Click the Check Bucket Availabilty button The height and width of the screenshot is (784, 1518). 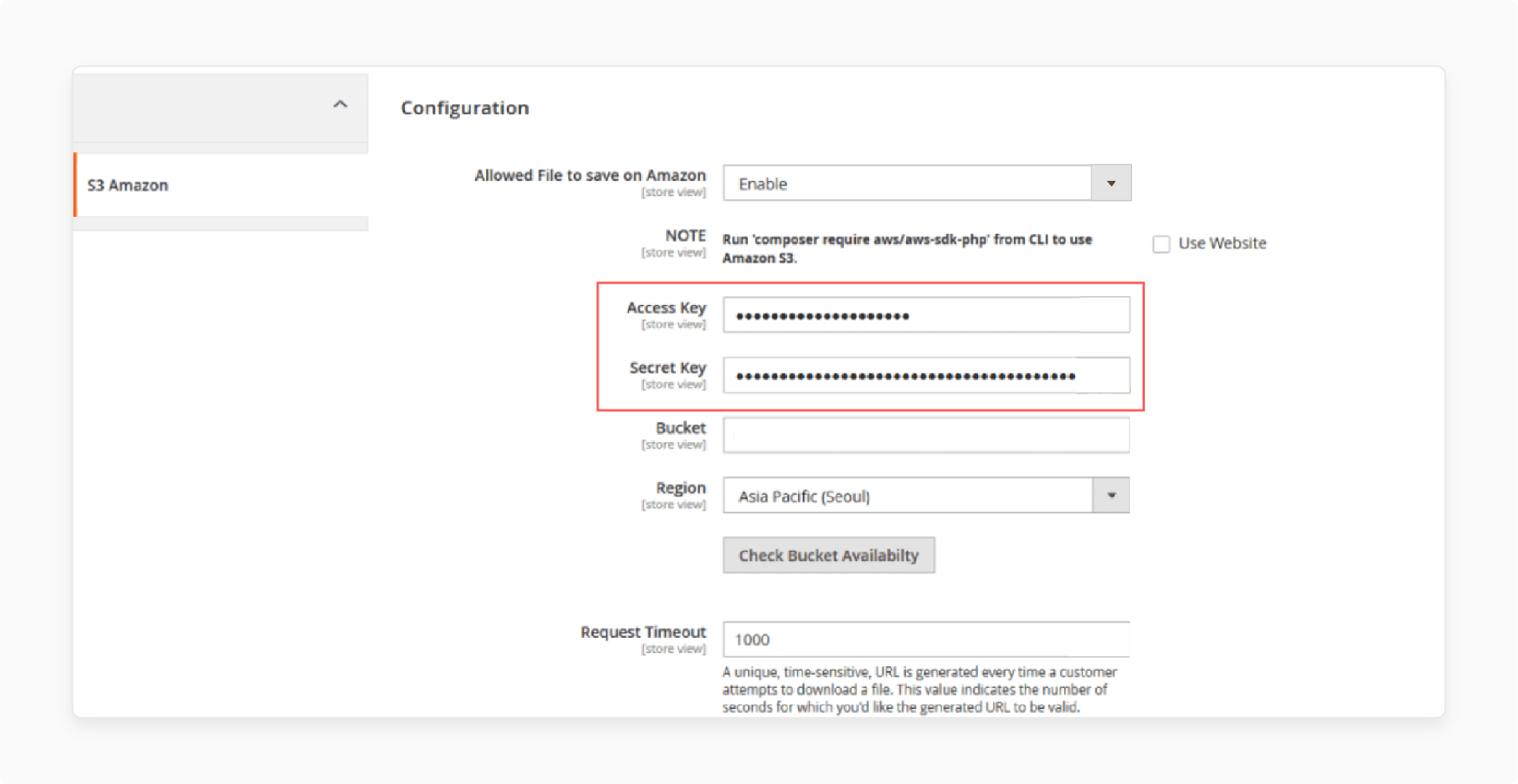(828, 554)
